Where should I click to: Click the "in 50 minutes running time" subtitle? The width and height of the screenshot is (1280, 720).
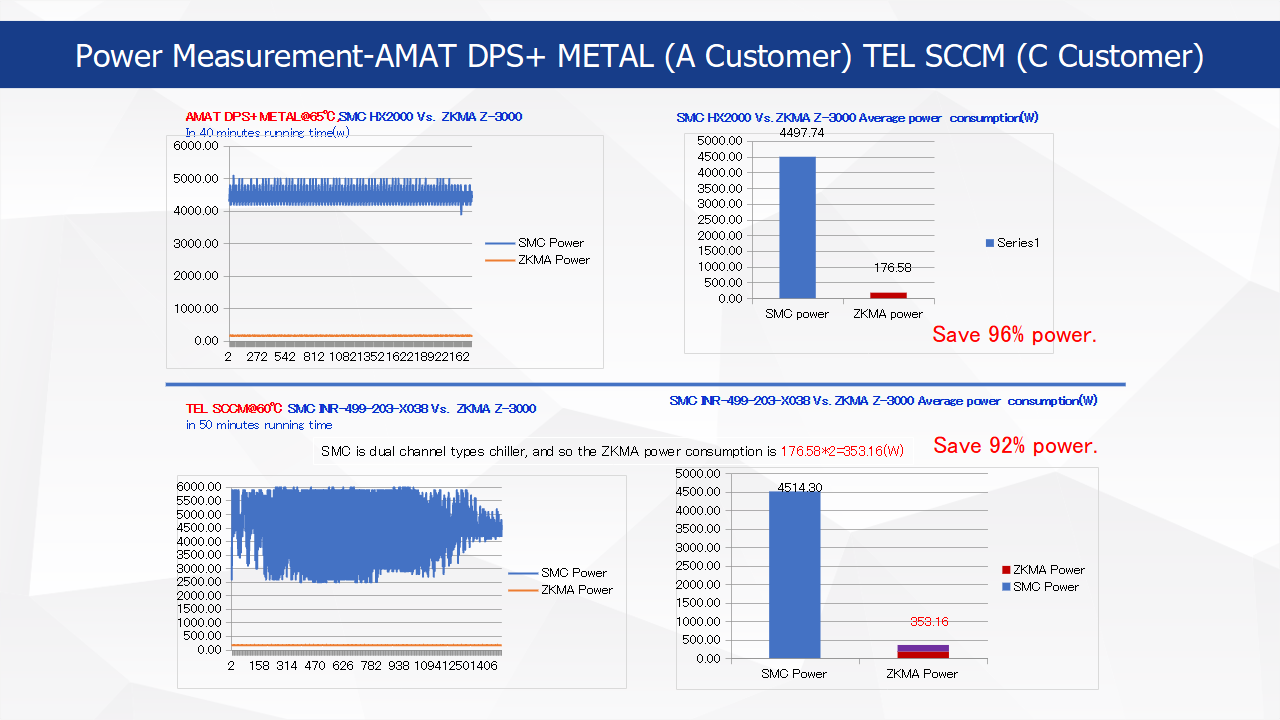click(259, 425)
